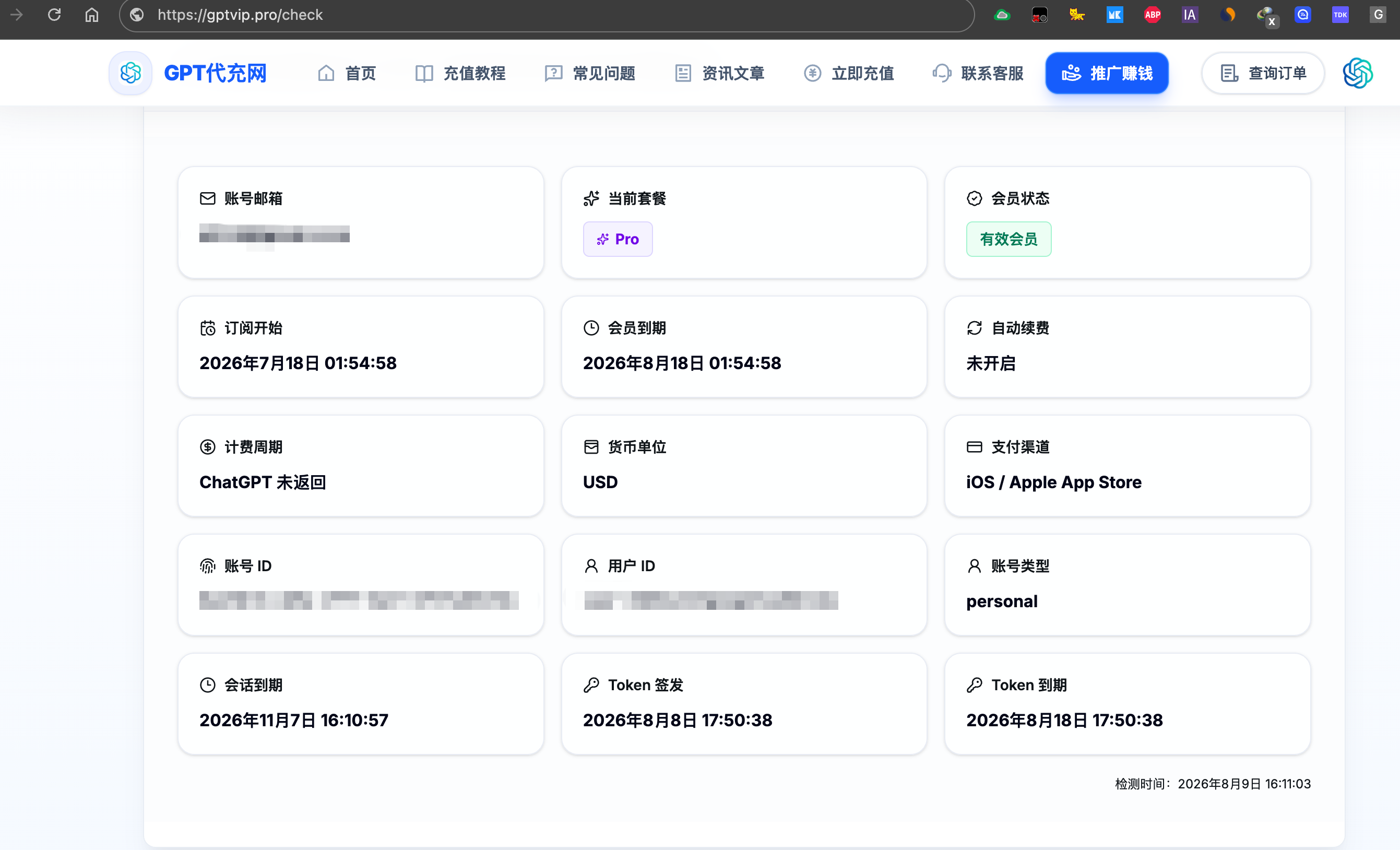1400x850 pixels.
Task: Click the browser reload button
Action: pyautogui.click(x=54, y=14)
